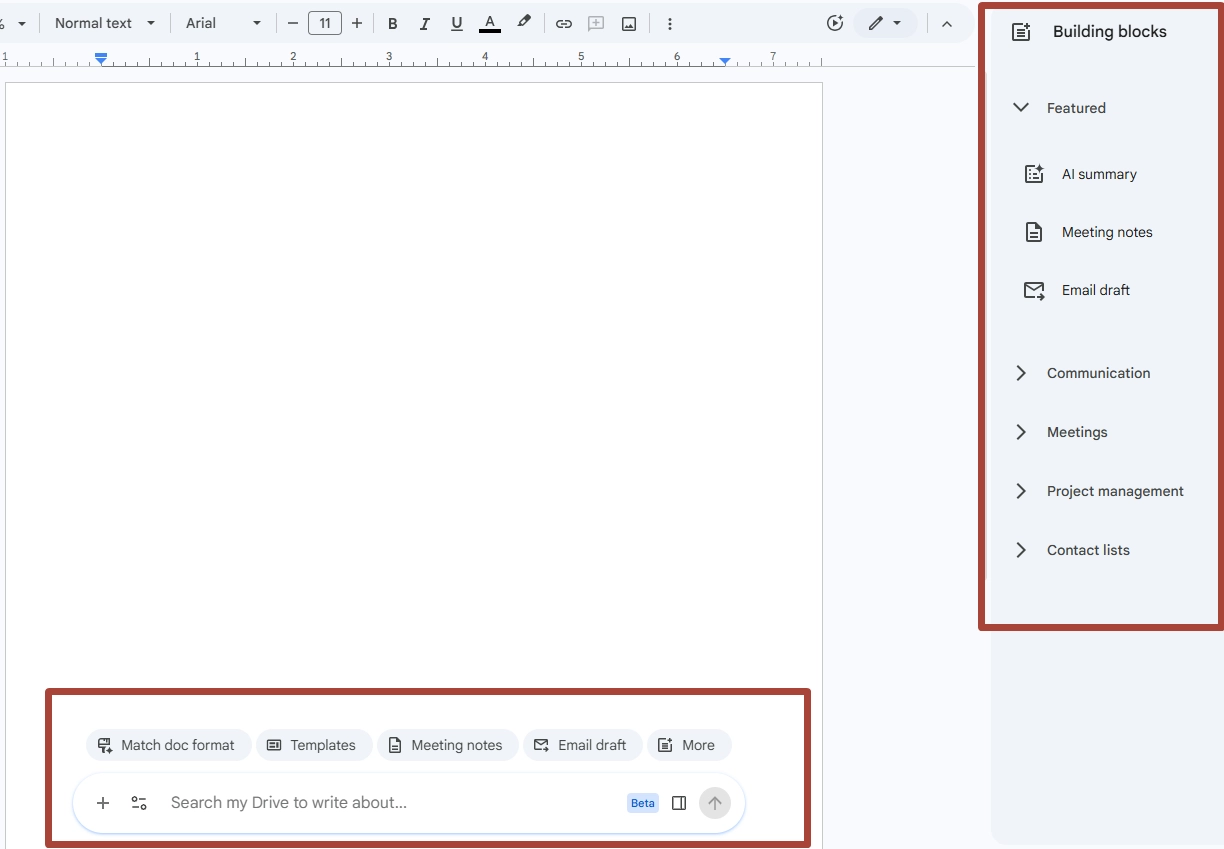Screen dimensions: 1224x849
Task: Toggle side panel icon next to Beta
Action: point(679,803)
